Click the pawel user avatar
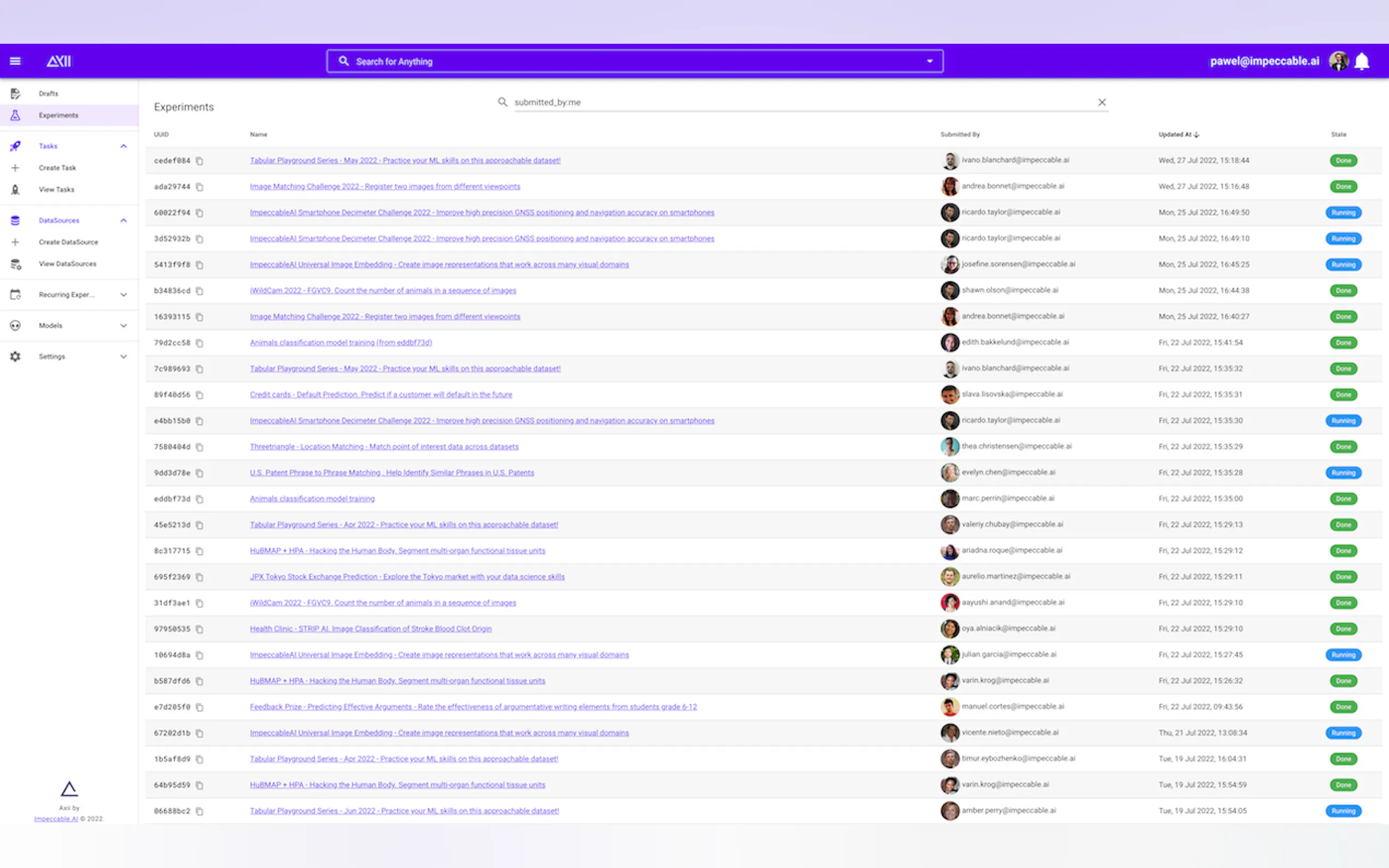Image resolution: width=1389 pixels, height=868 pixels. pyautogui.click(x=1338, y=61)
